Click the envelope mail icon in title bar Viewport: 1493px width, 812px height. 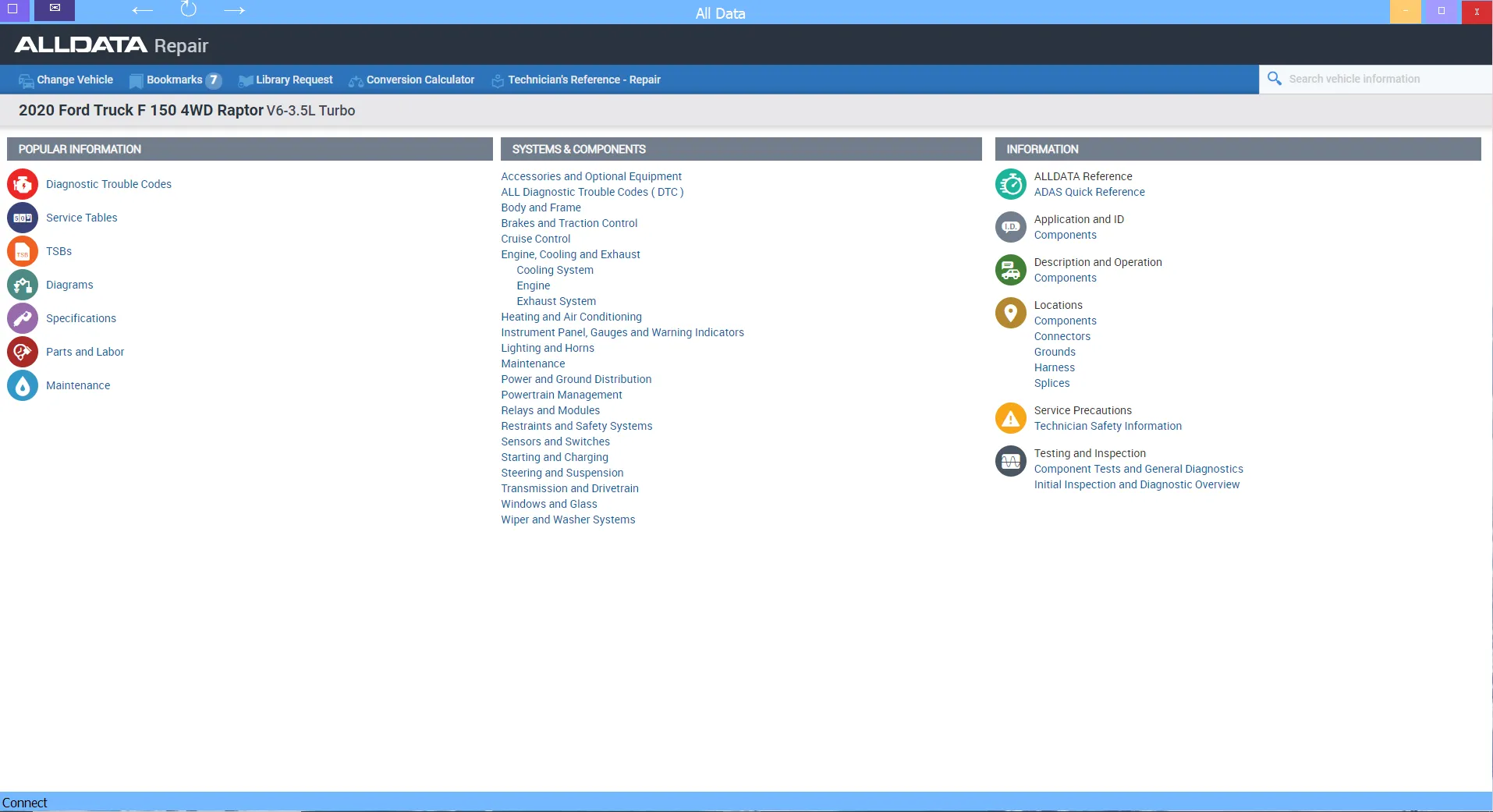[55, 9]
